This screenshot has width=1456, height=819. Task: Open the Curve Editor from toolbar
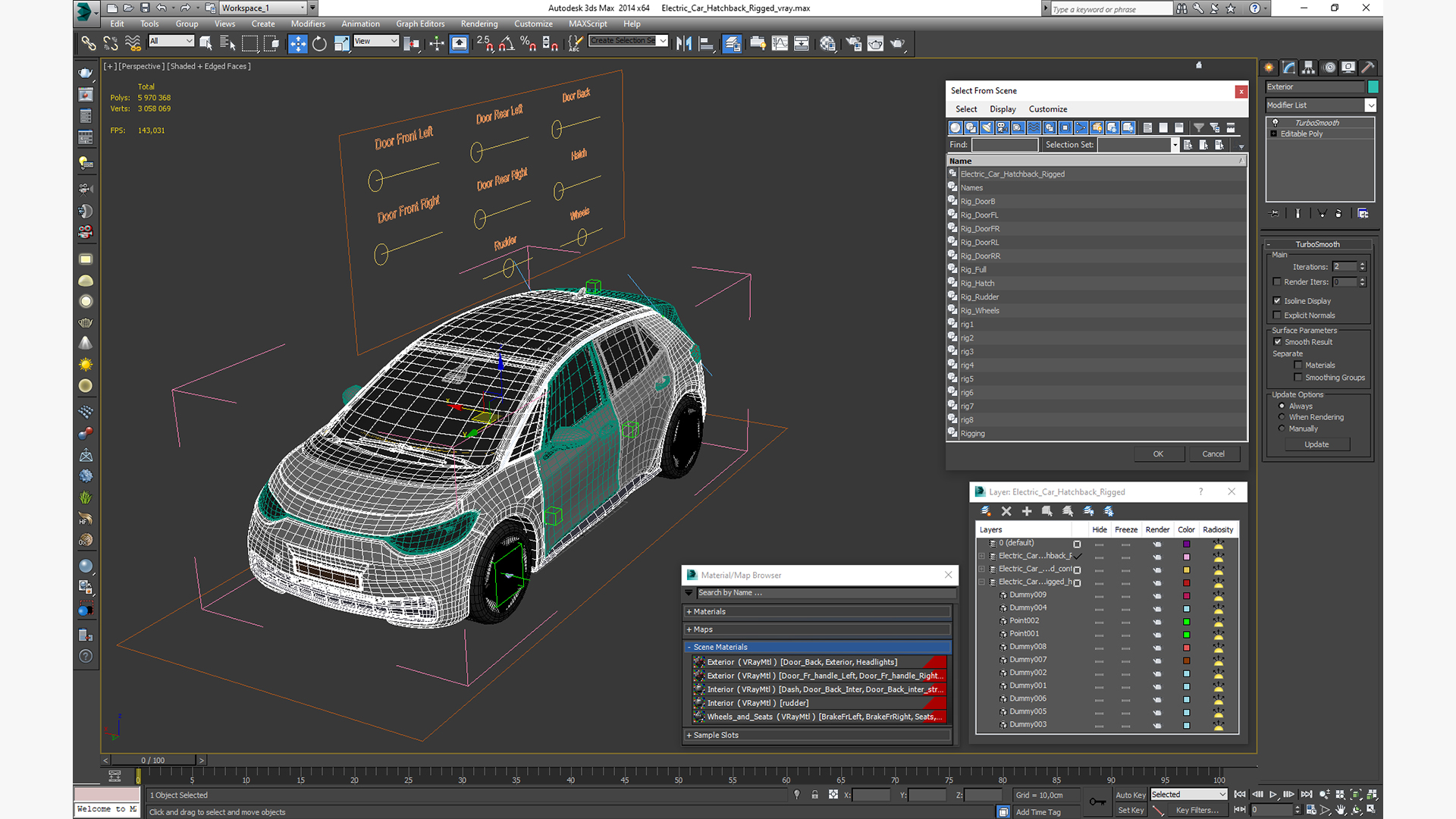click(780, 44)
